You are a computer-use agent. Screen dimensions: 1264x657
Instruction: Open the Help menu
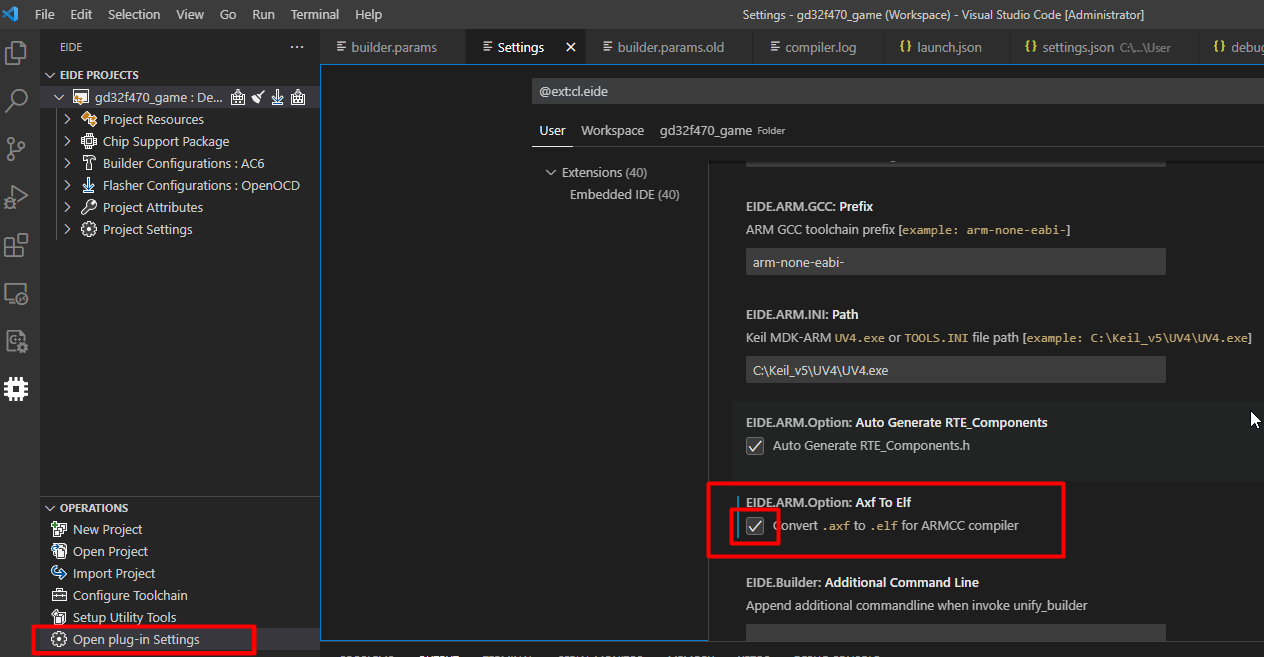point(368,14)
